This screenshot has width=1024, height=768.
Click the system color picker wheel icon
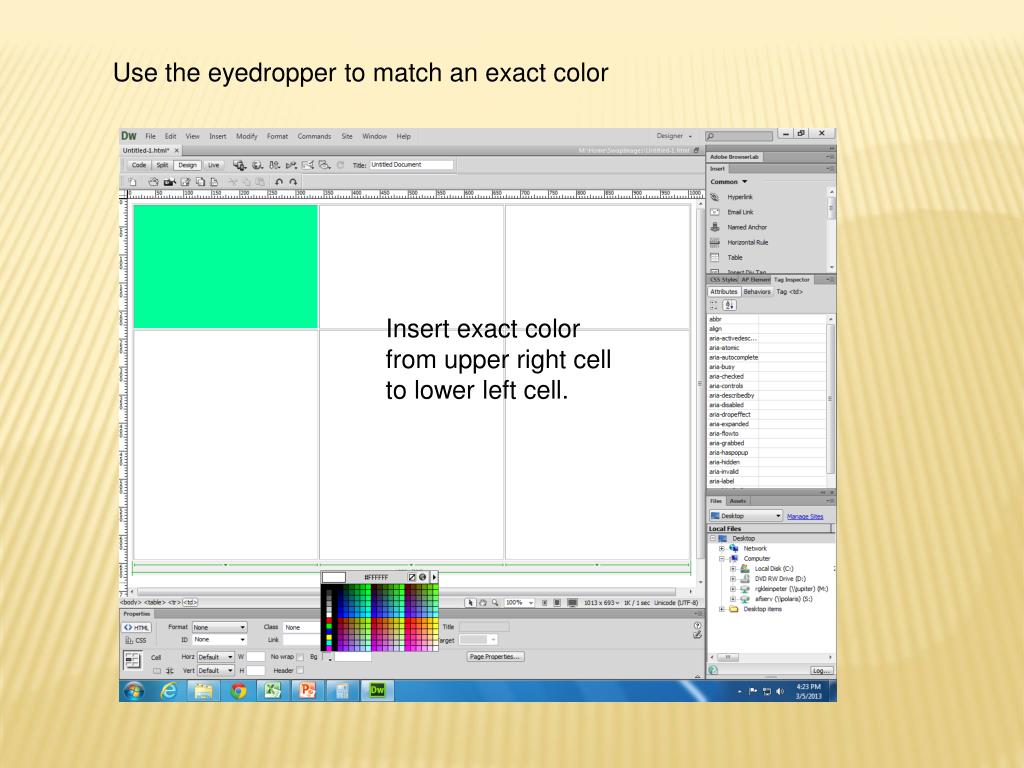[x=423, y=577]
